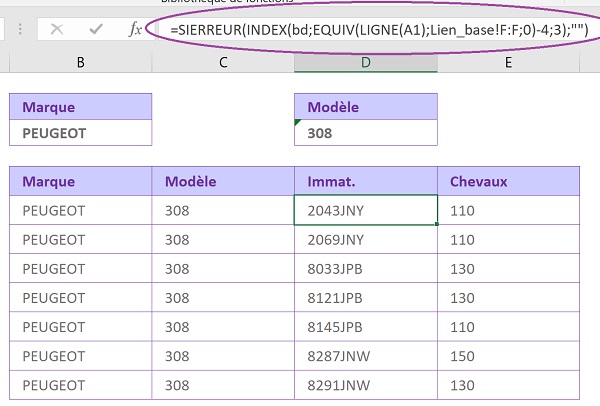Cancel the formula edit with X icon
The image size is (600, 406).
[x=57, y=29]
